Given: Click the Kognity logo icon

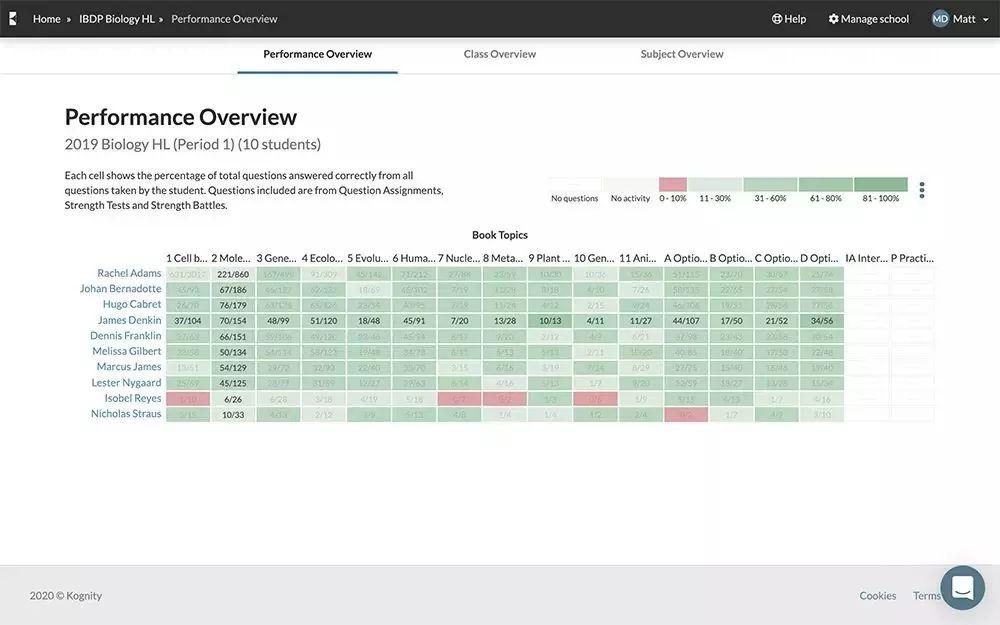Looking at the screenshot, I should (13, 18).
